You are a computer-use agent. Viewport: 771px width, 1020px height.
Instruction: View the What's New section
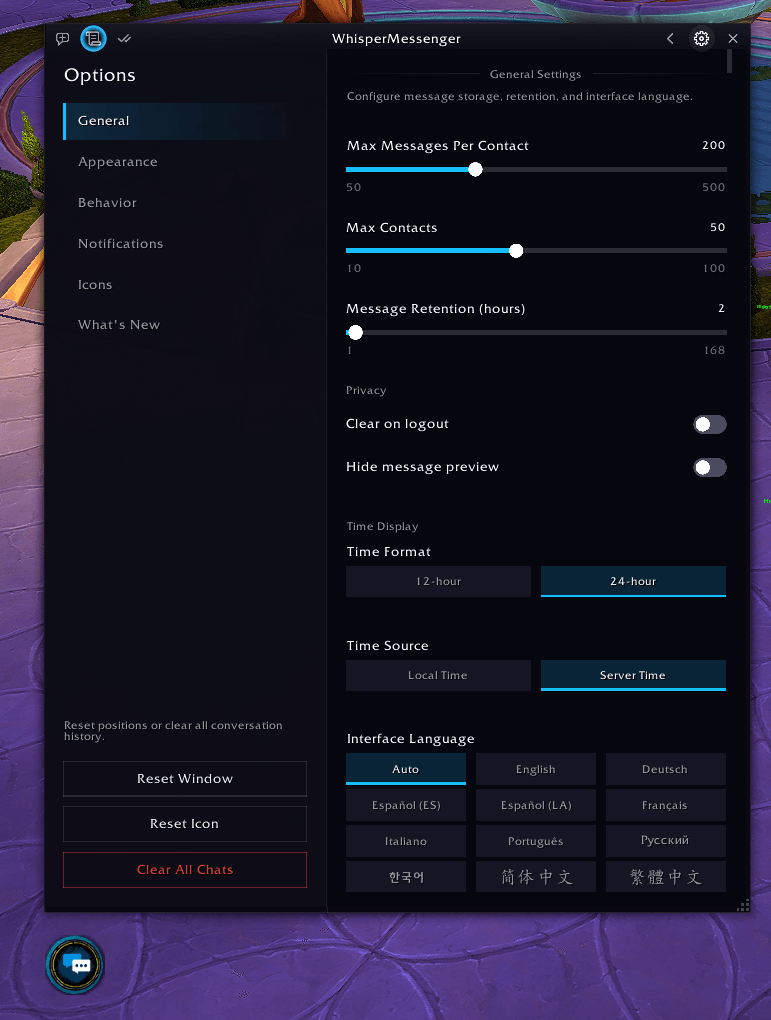point(119,325)
